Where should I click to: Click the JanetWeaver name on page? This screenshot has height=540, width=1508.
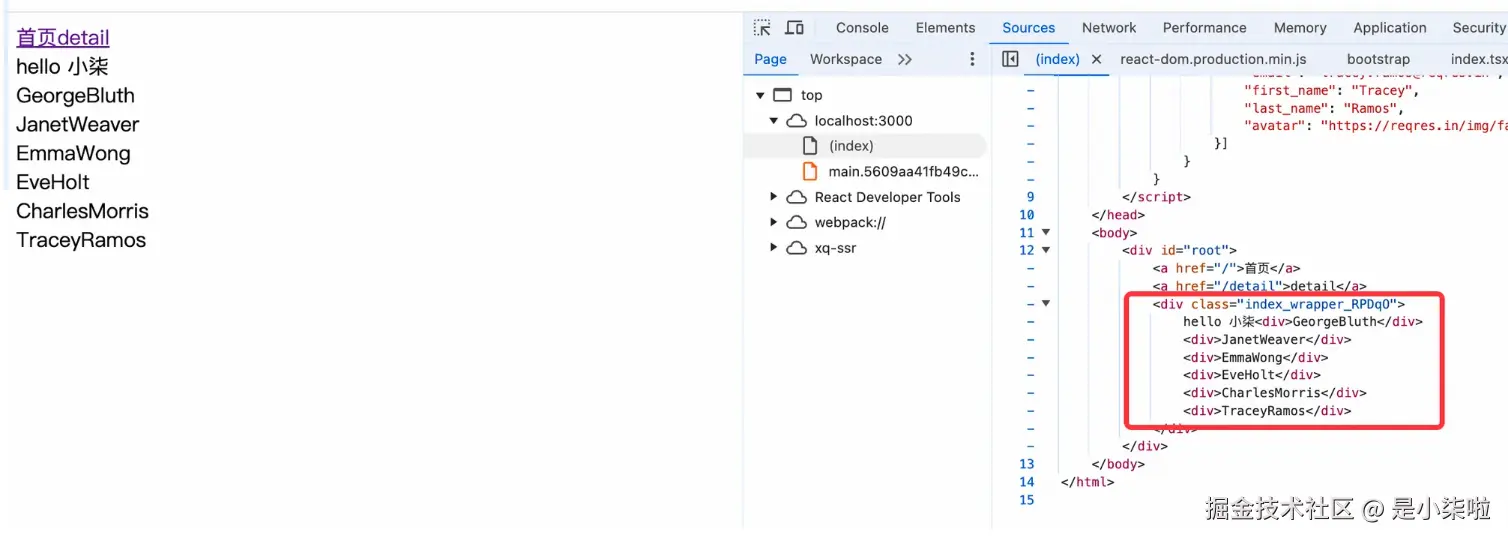tap(77, 125)
